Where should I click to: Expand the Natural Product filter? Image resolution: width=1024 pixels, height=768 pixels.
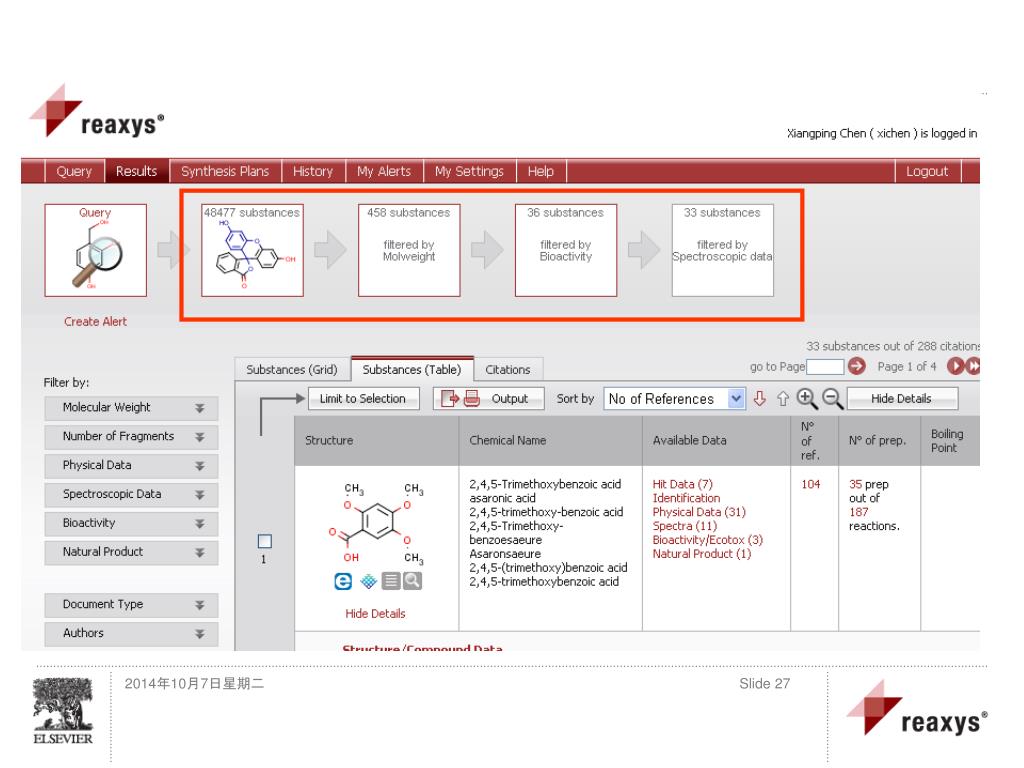click(x=131, y=552)
